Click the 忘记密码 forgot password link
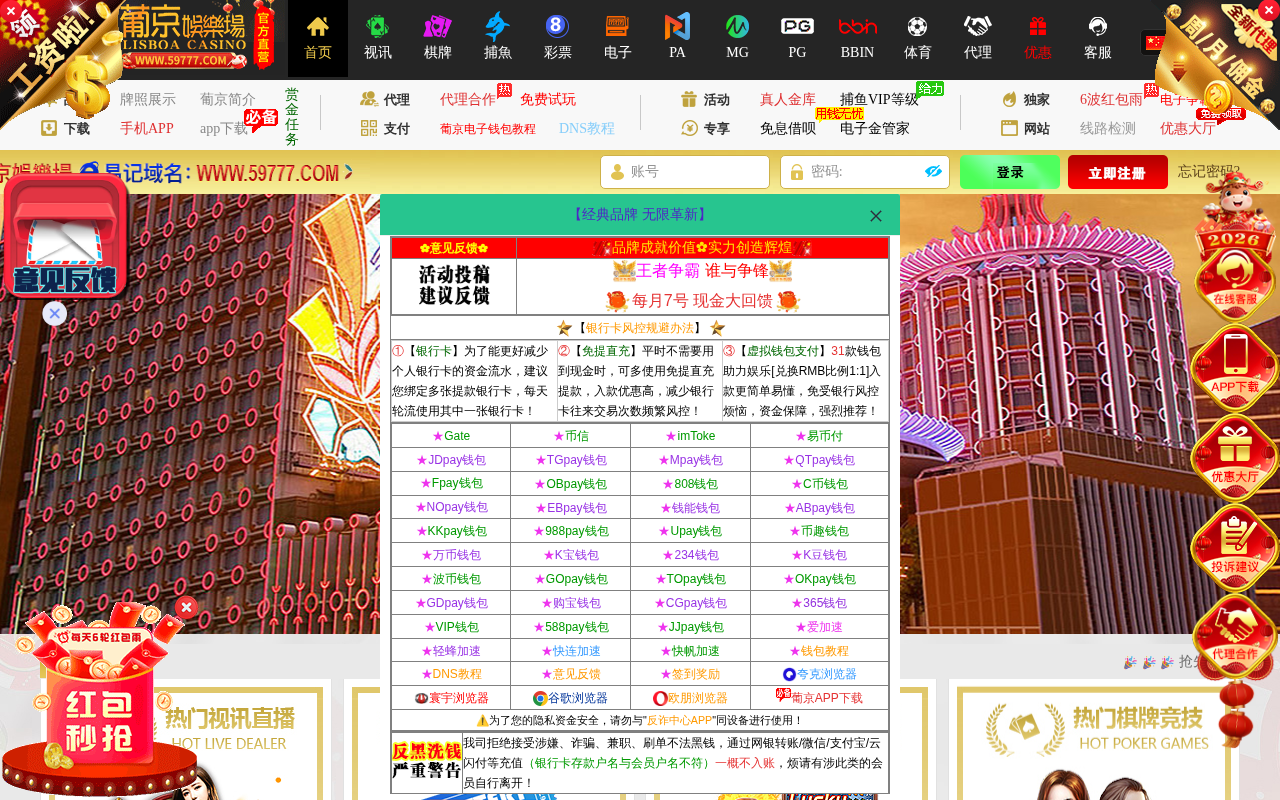The image size is (1280, 800). coord(1208,172)
